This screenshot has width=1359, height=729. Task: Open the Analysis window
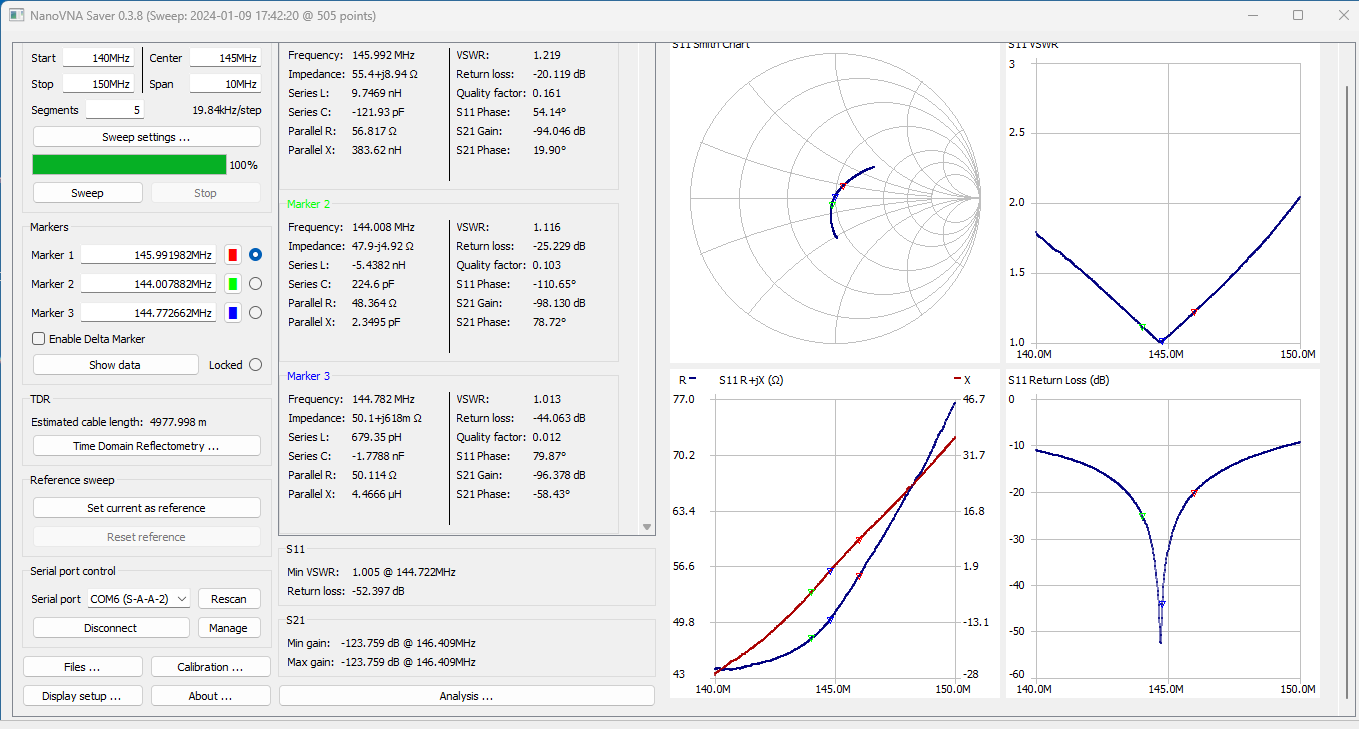[x=466, y=696]
